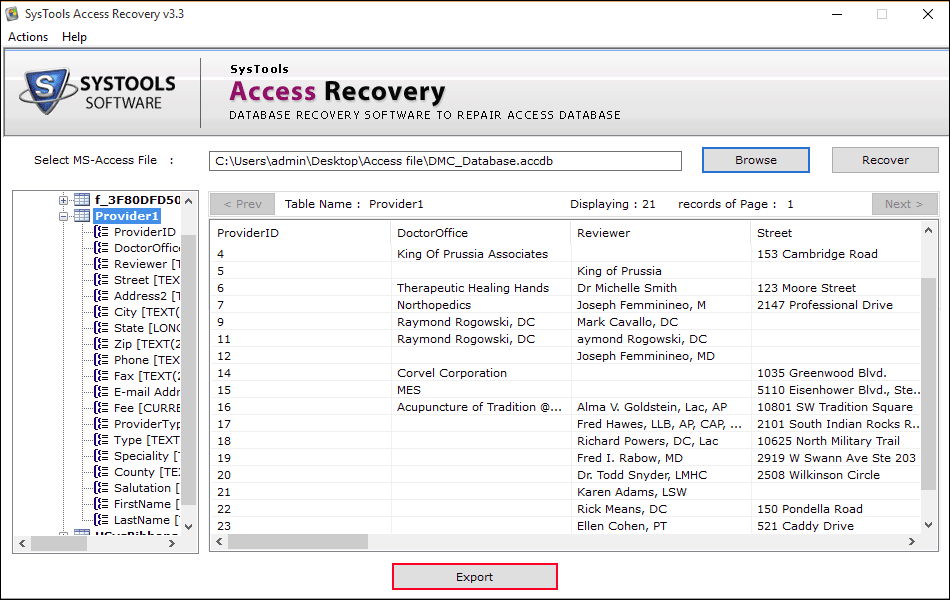The height and width of the screenshot is (600, 950).
Task: Click the data grid scroll right arrow
Action: (912, 541)
